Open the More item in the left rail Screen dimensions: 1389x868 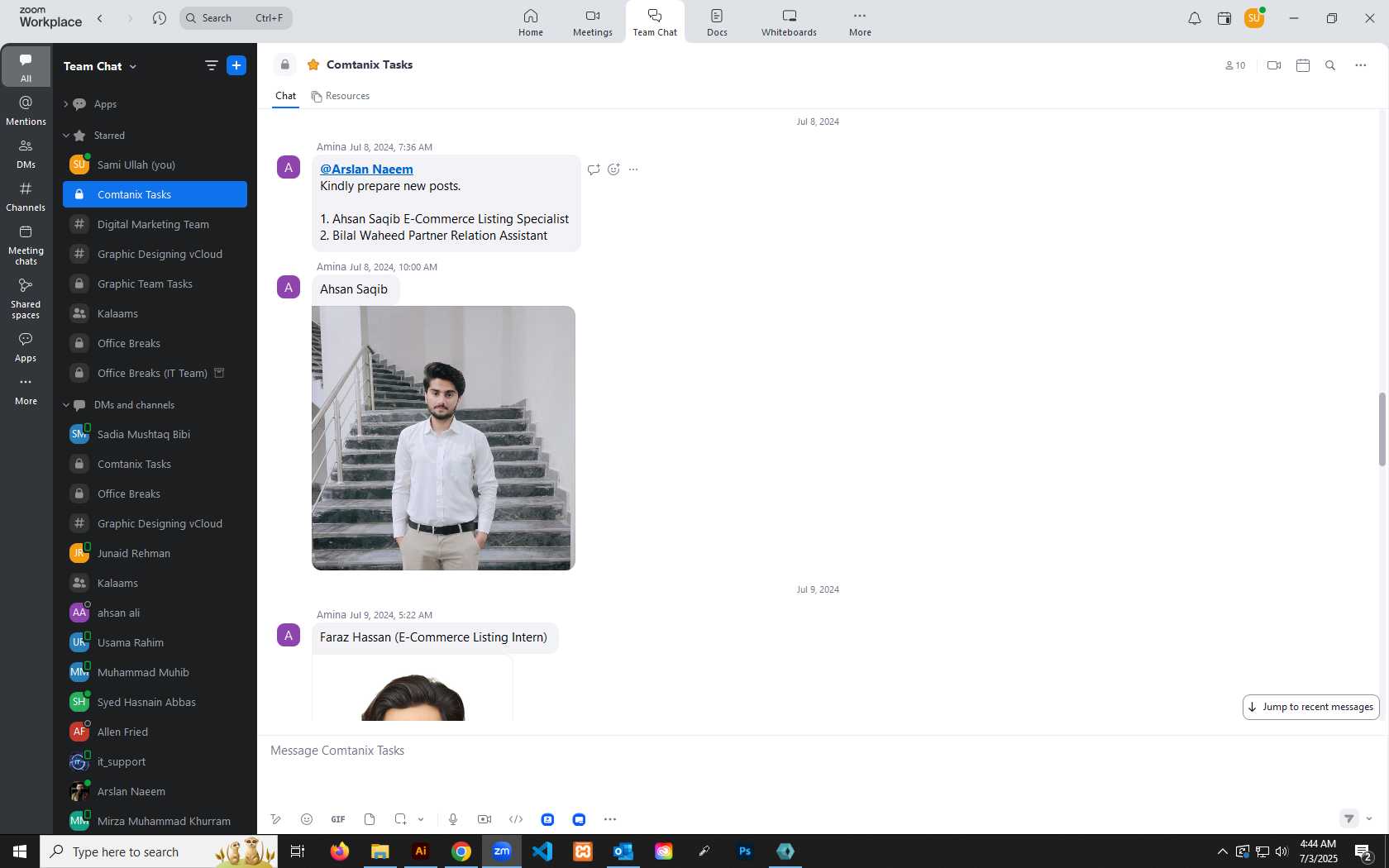pyautogui.click(x=26, y=390)
